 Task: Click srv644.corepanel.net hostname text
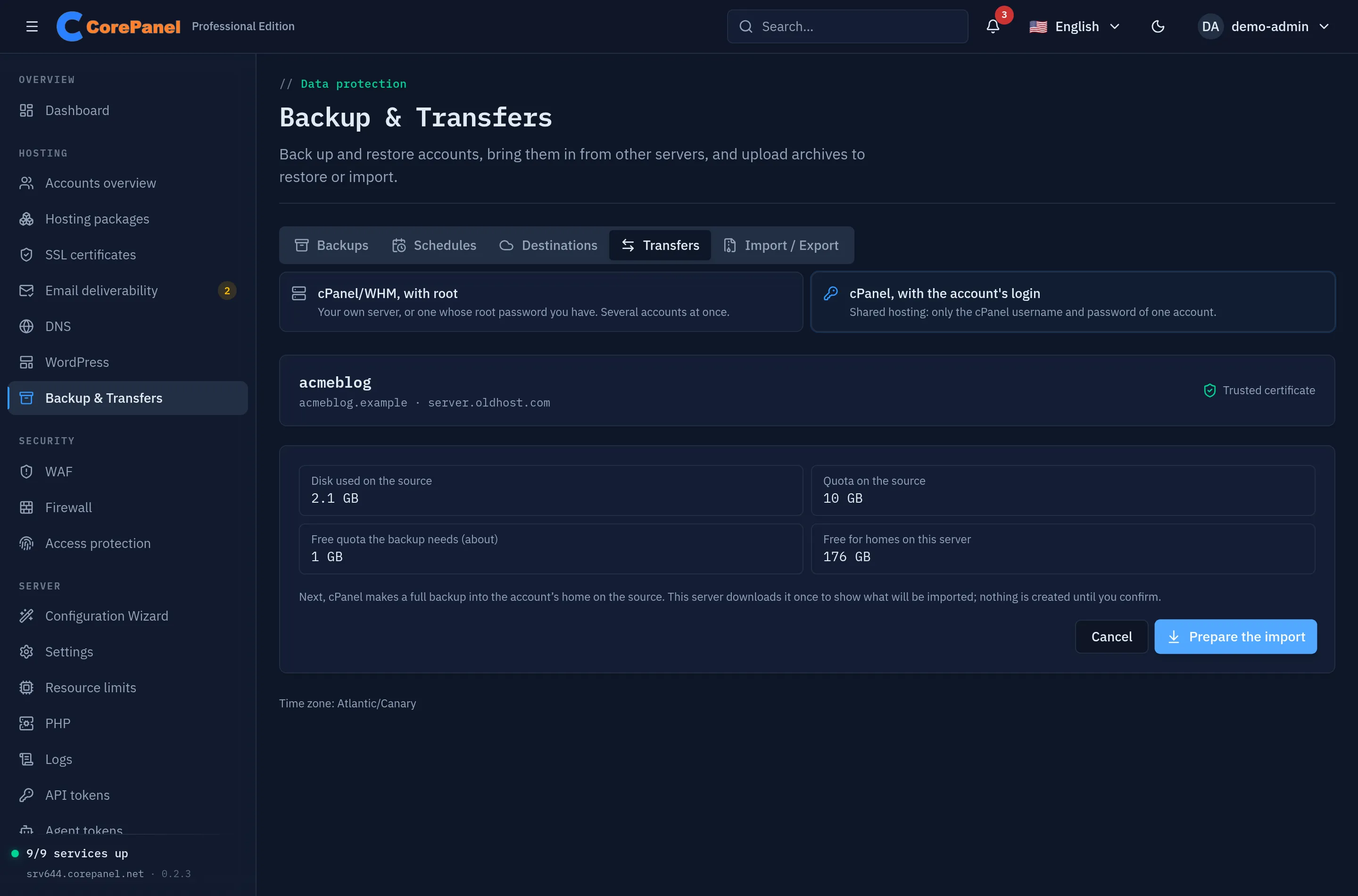(85, 874)
